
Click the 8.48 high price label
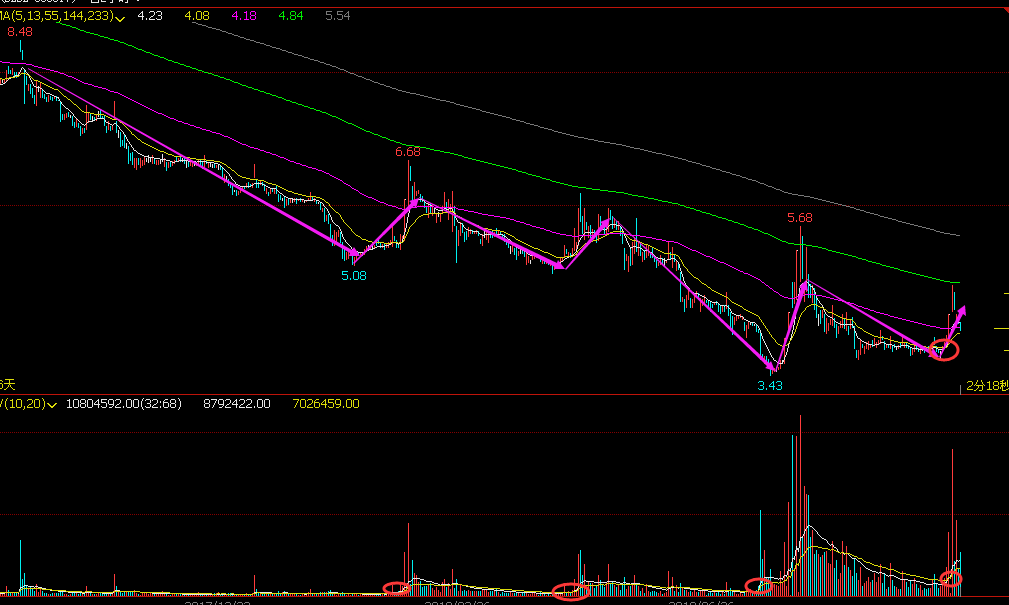[x=20, y=32]
